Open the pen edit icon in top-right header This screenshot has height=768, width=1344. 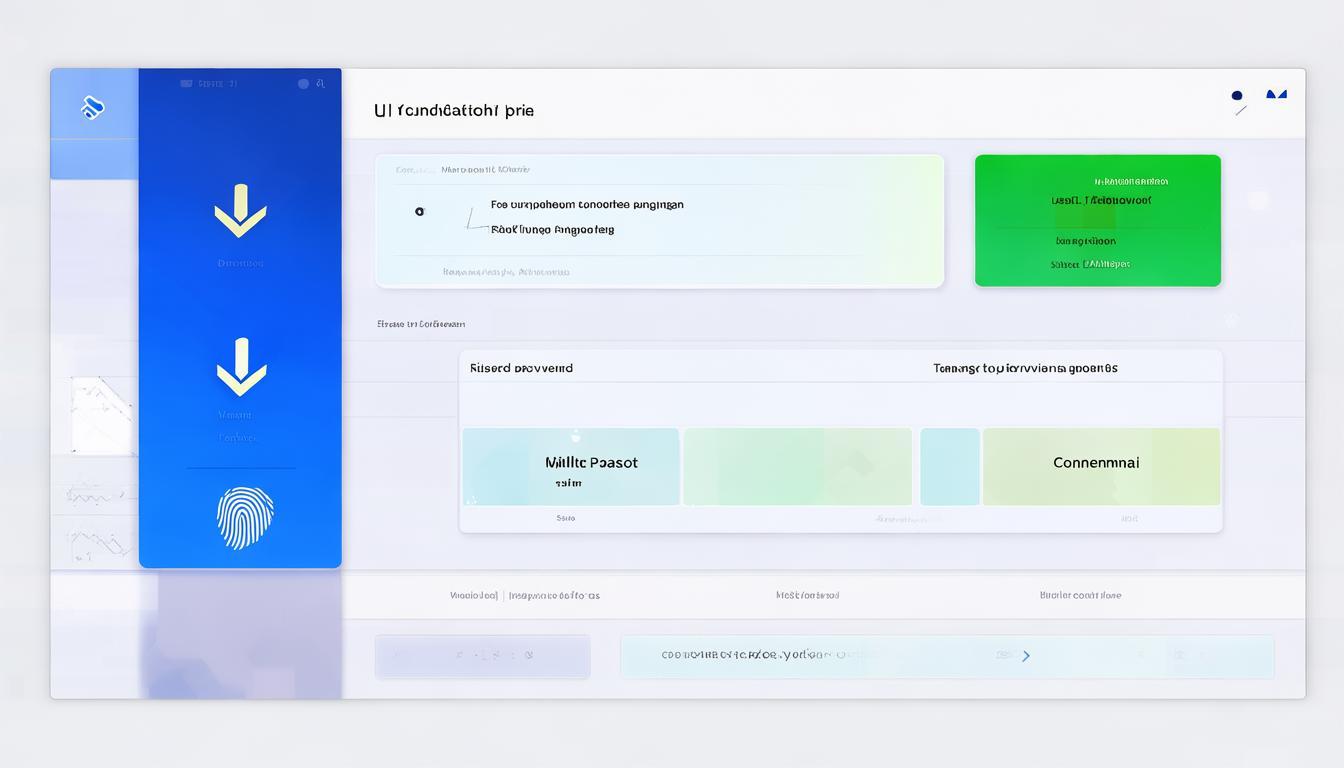point(1241,110)
